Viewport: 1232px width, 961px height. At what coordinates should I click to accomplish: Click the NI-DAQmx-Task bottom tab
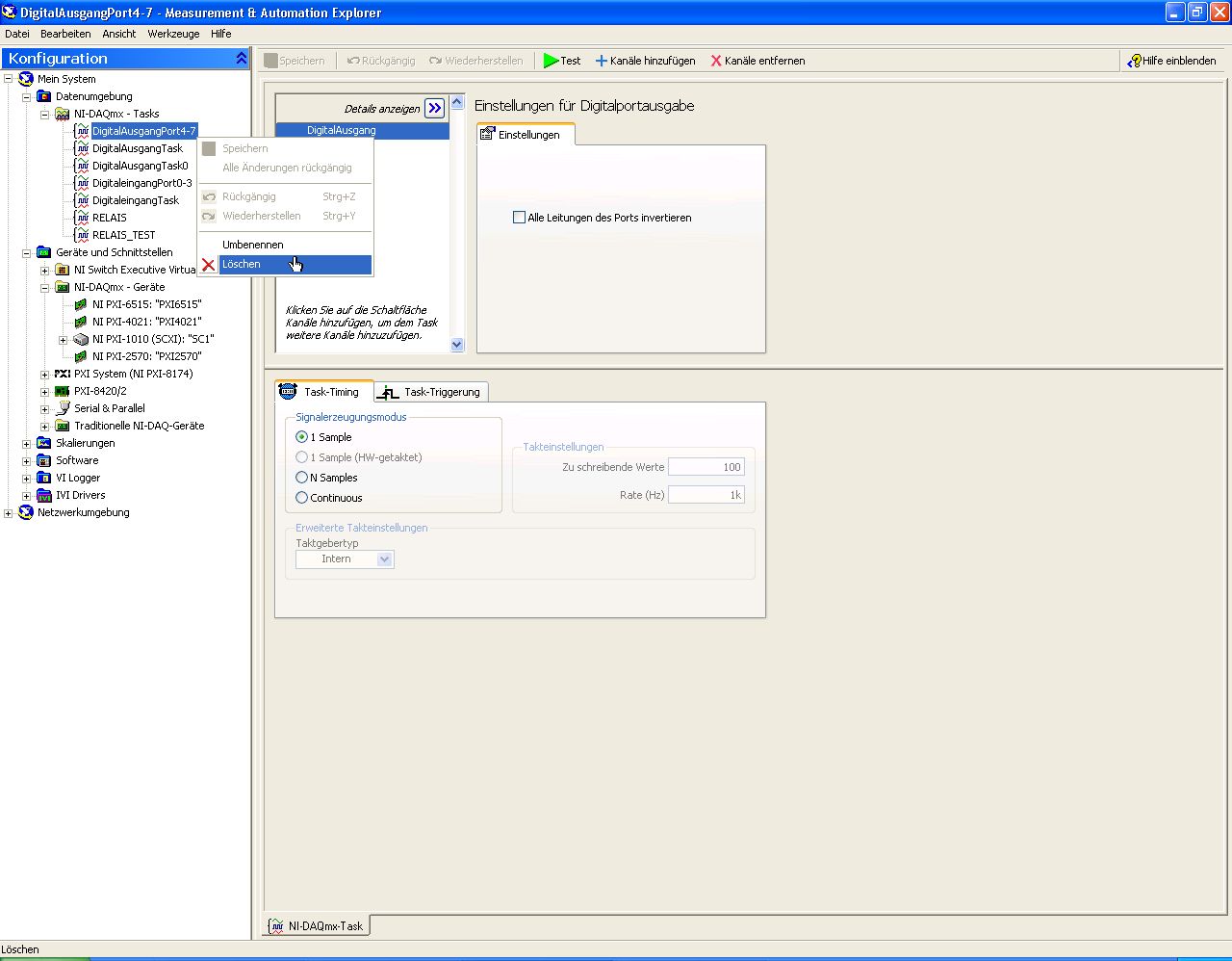pos(317,926)
